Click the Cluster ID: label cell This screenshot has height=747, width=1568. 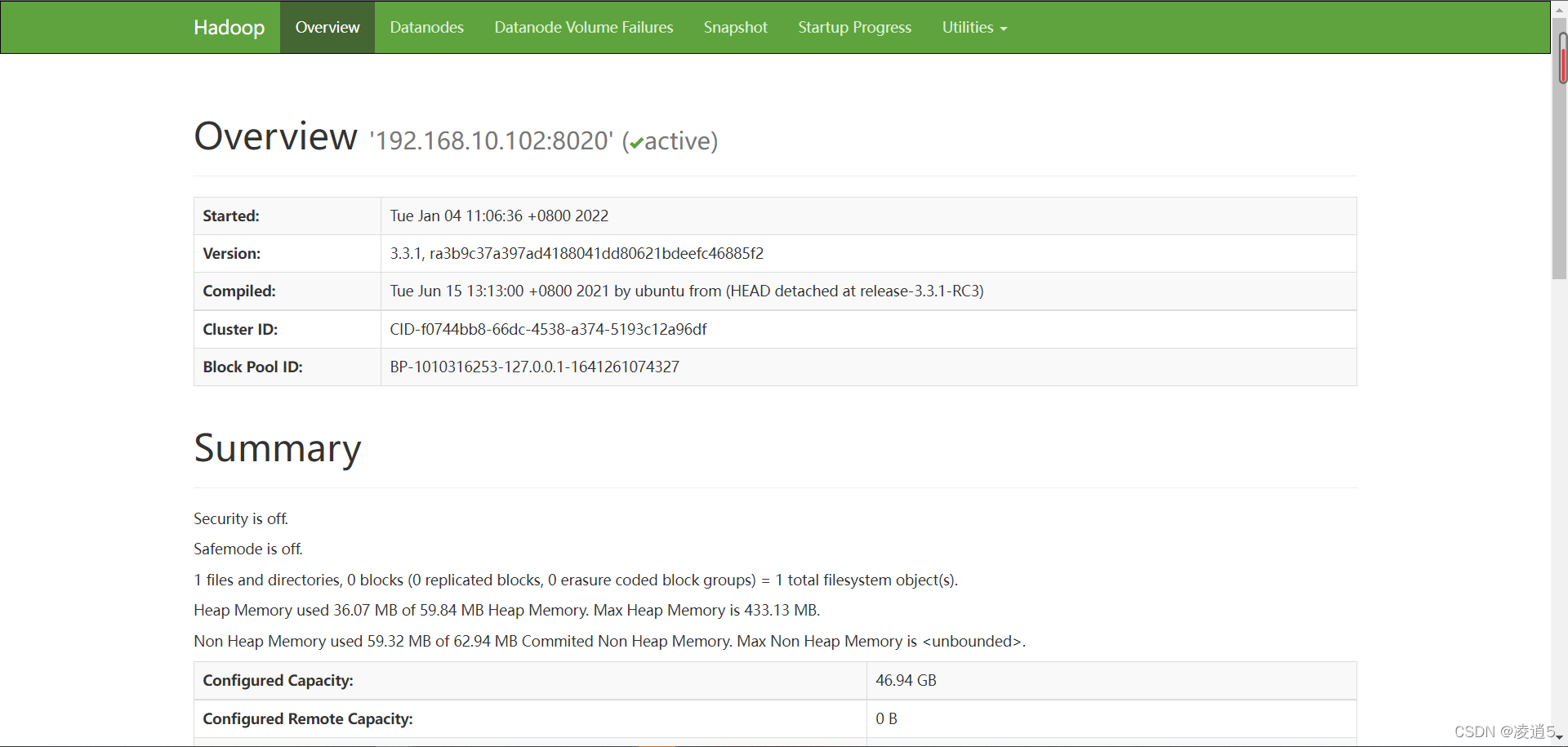287,329
